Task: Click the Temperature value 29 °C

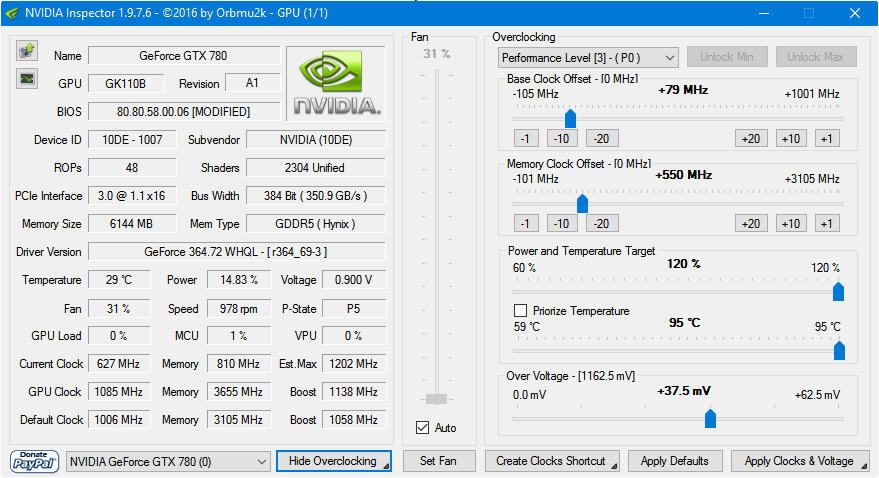Action: [x=119, y=280]
